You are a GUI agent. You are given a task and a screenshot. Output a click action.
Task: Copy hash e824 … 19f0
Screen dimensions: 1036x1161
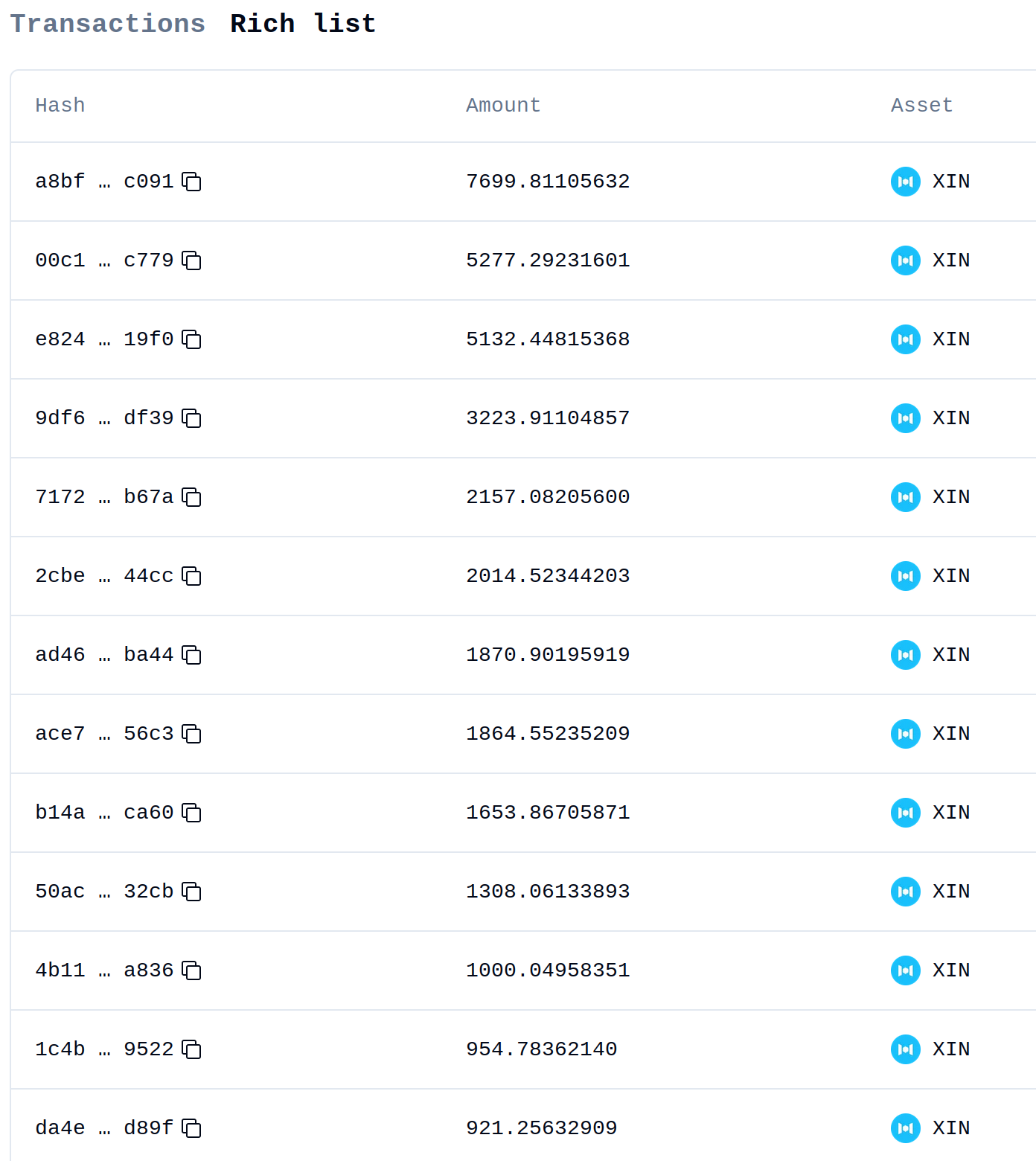pos(192,339)
